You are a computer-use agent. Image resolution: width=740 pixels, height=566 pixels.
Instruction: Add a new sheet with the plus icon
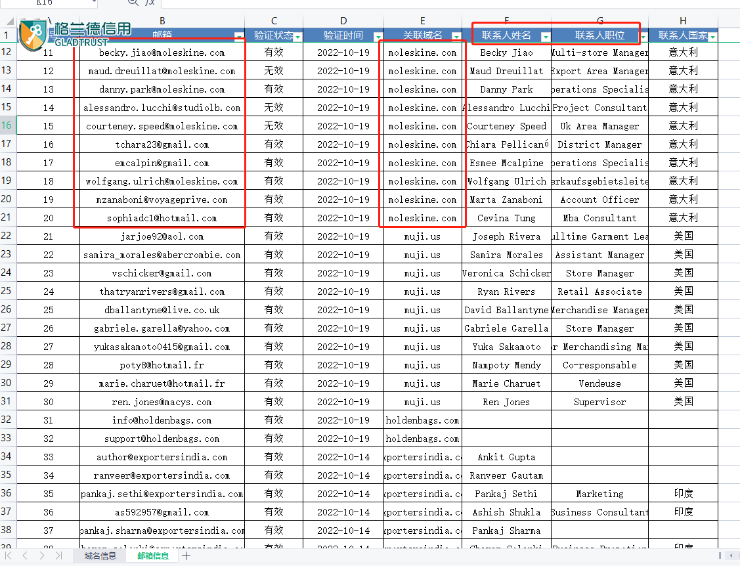pyautogui.click(x=186, y=556)
